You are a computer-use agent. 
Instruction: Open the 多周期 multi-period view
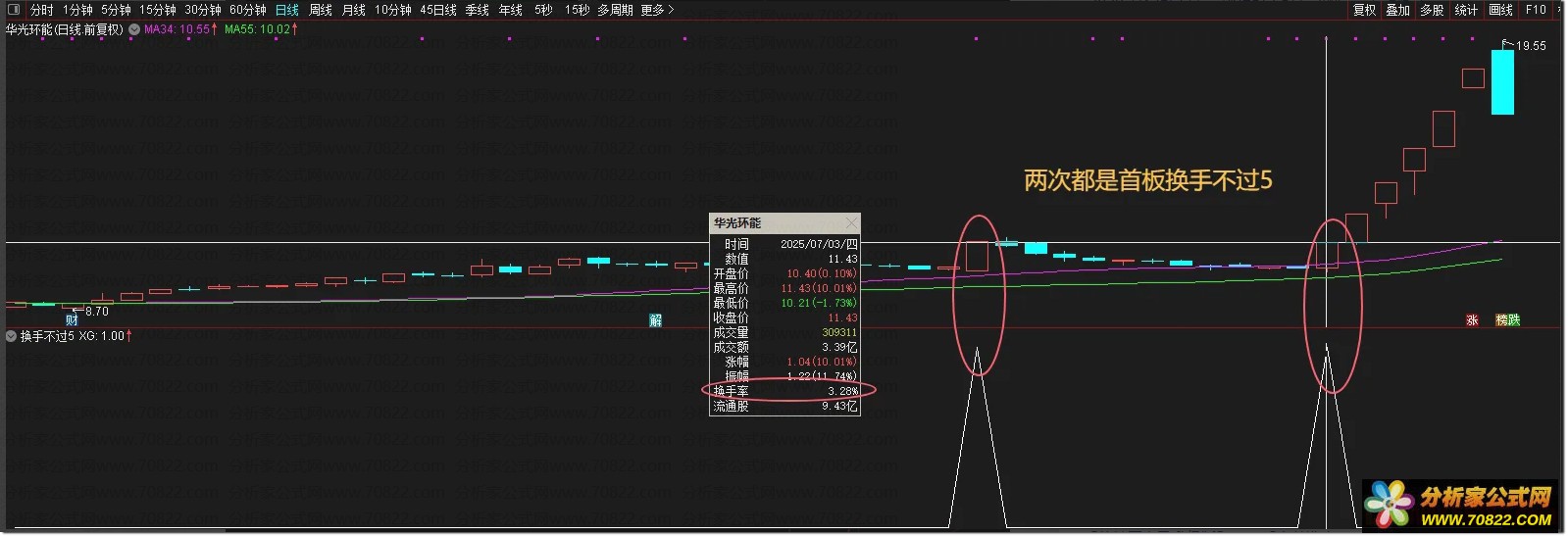point(615,10)
